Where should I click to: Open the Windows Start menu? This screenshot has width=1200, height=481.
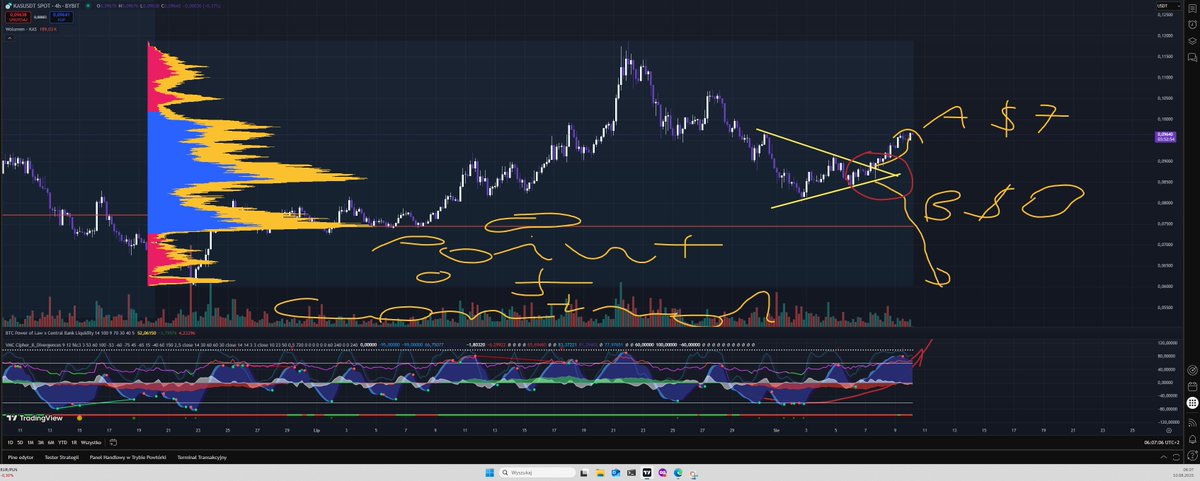pos(489,472)
